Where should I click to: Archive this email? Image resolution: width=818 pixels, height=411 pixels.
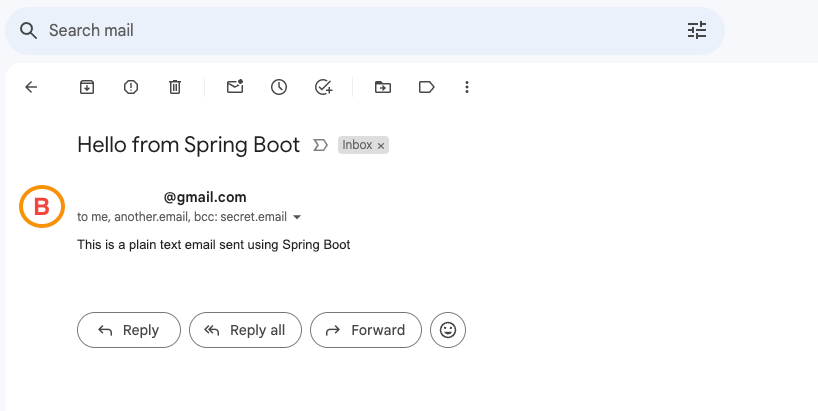[87, 87]
